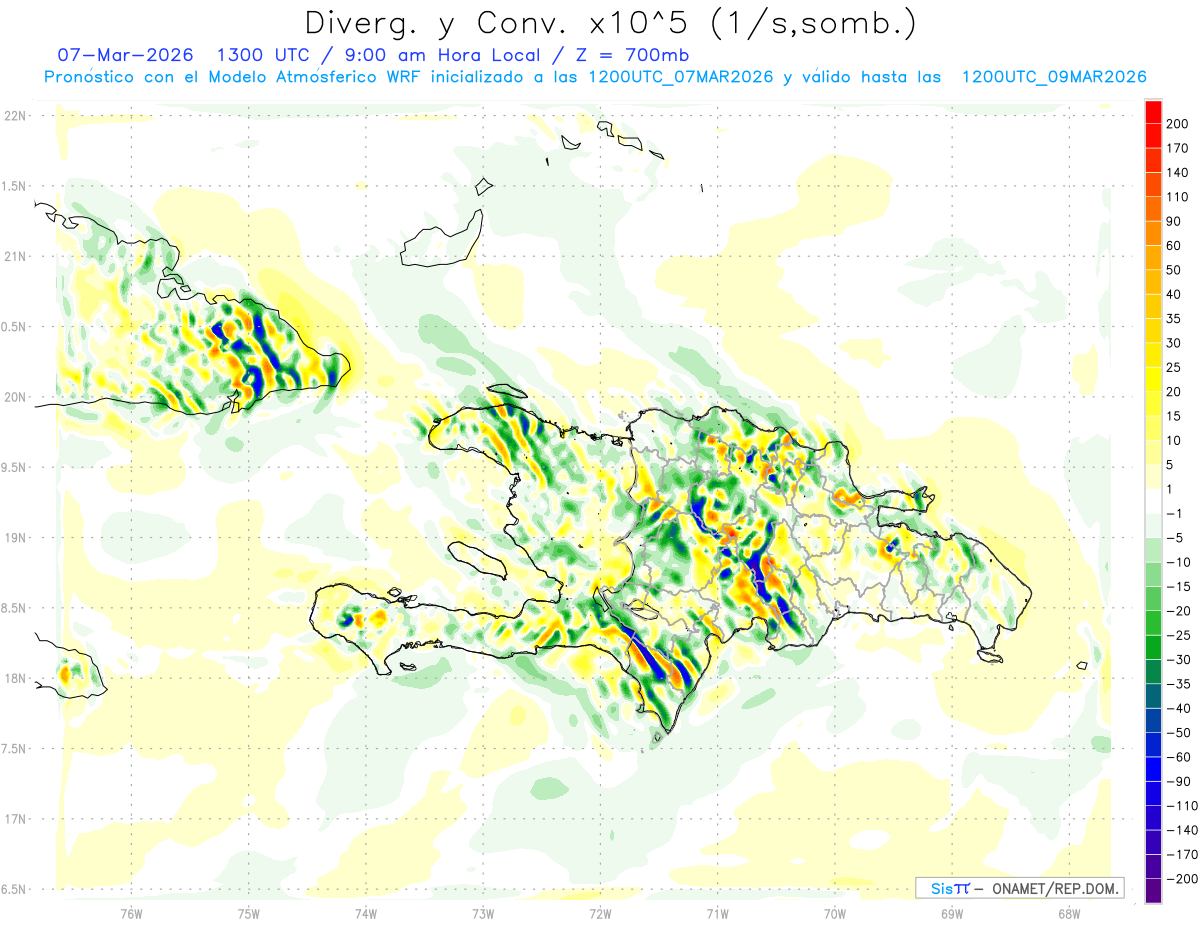Click the "70W" longitude axis label
This screenshot has width=1200, height=927.
point(835,913)
